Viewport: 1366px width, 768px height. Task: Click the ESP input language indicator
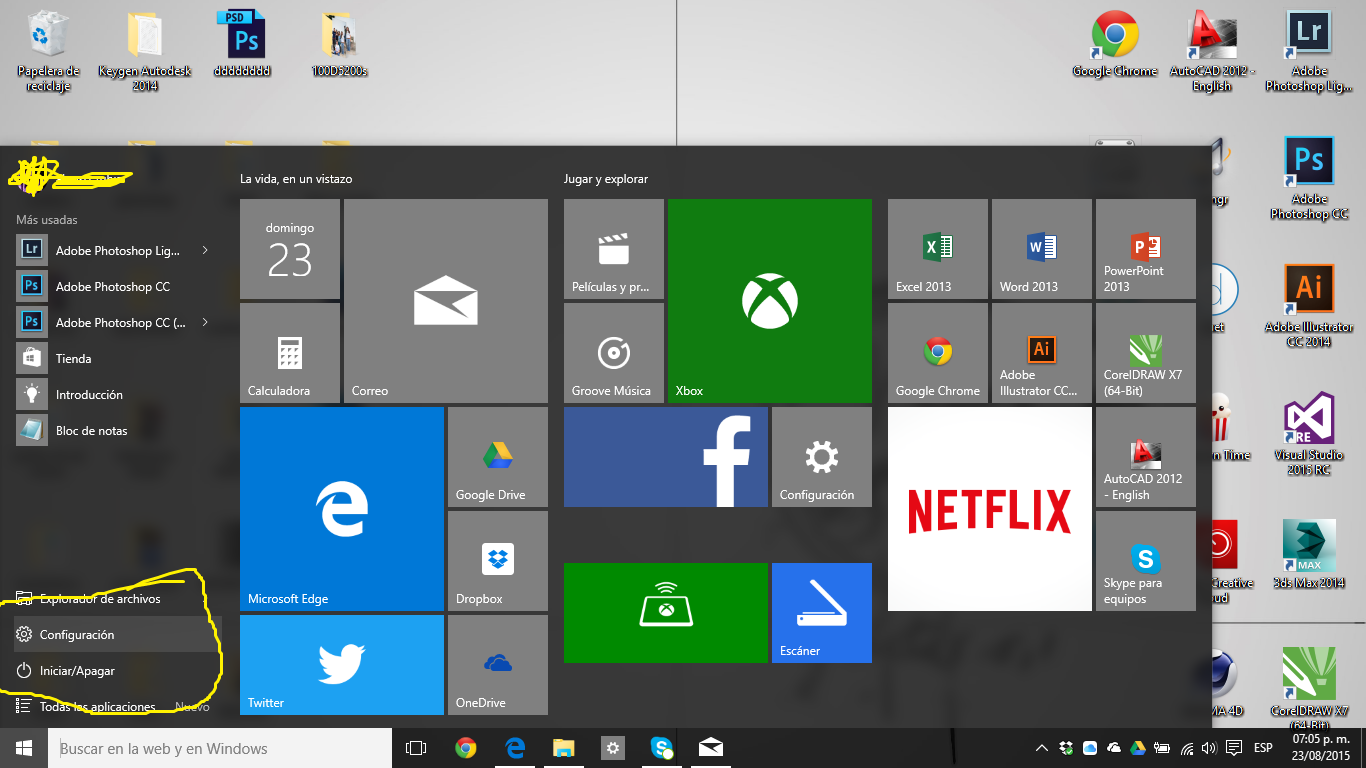coord(1263,748)
